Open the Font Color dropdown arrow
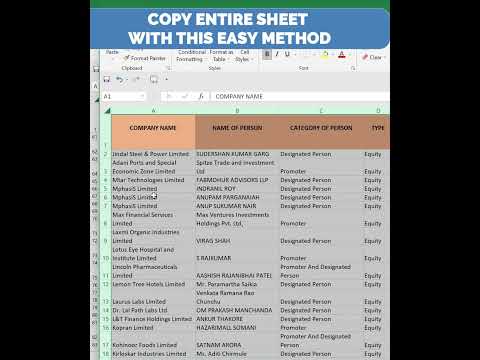Viewport: 480px width, 360px height. [350, 55]
